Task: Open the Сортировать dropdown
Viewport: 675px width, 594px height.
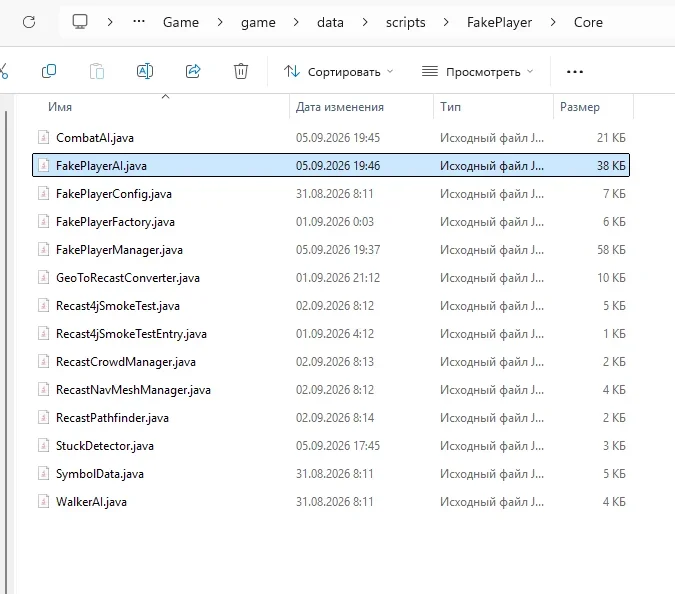Action: [338, 71]
